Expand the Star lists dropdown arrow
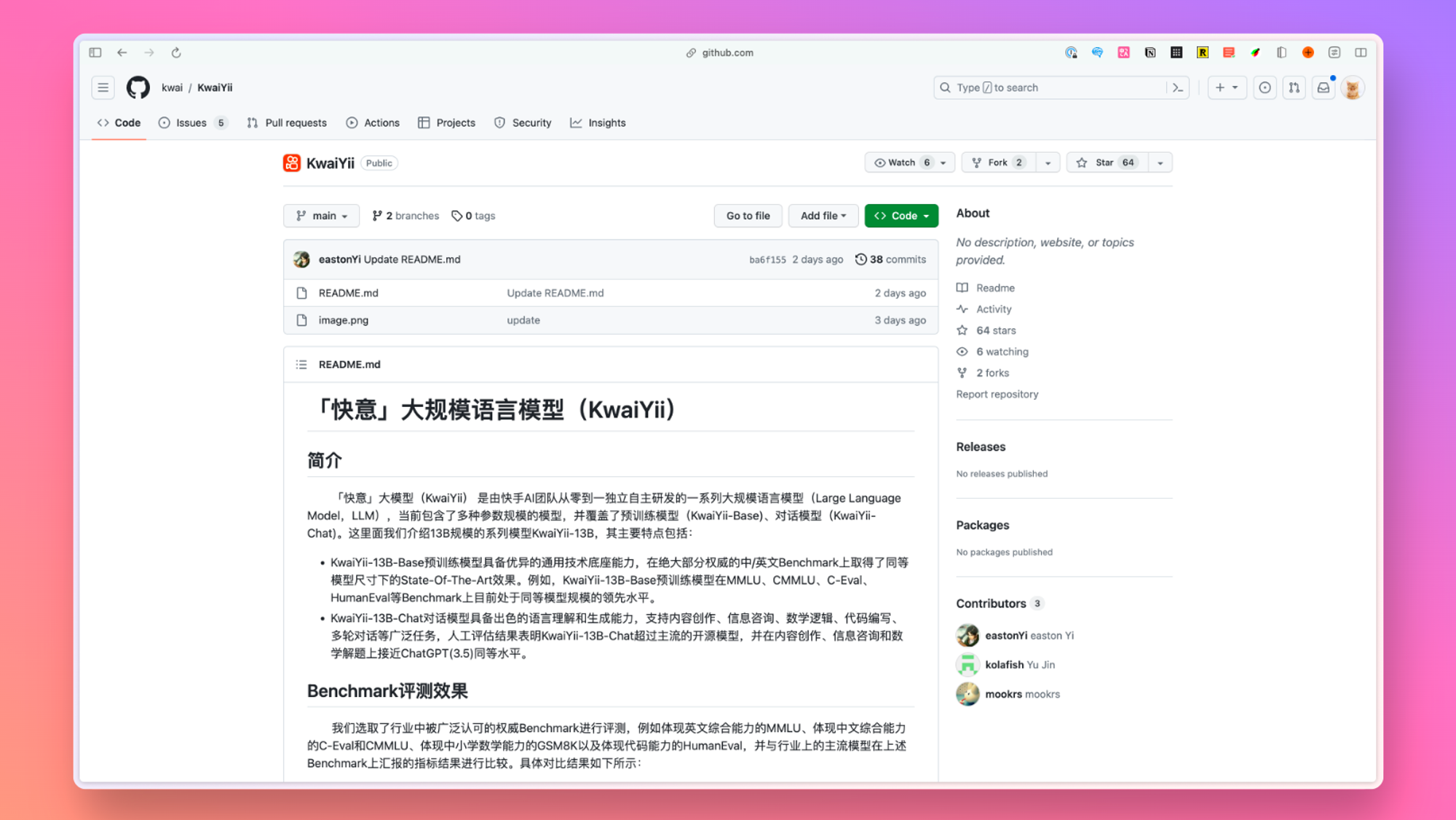 click(x=1160, y=162)
